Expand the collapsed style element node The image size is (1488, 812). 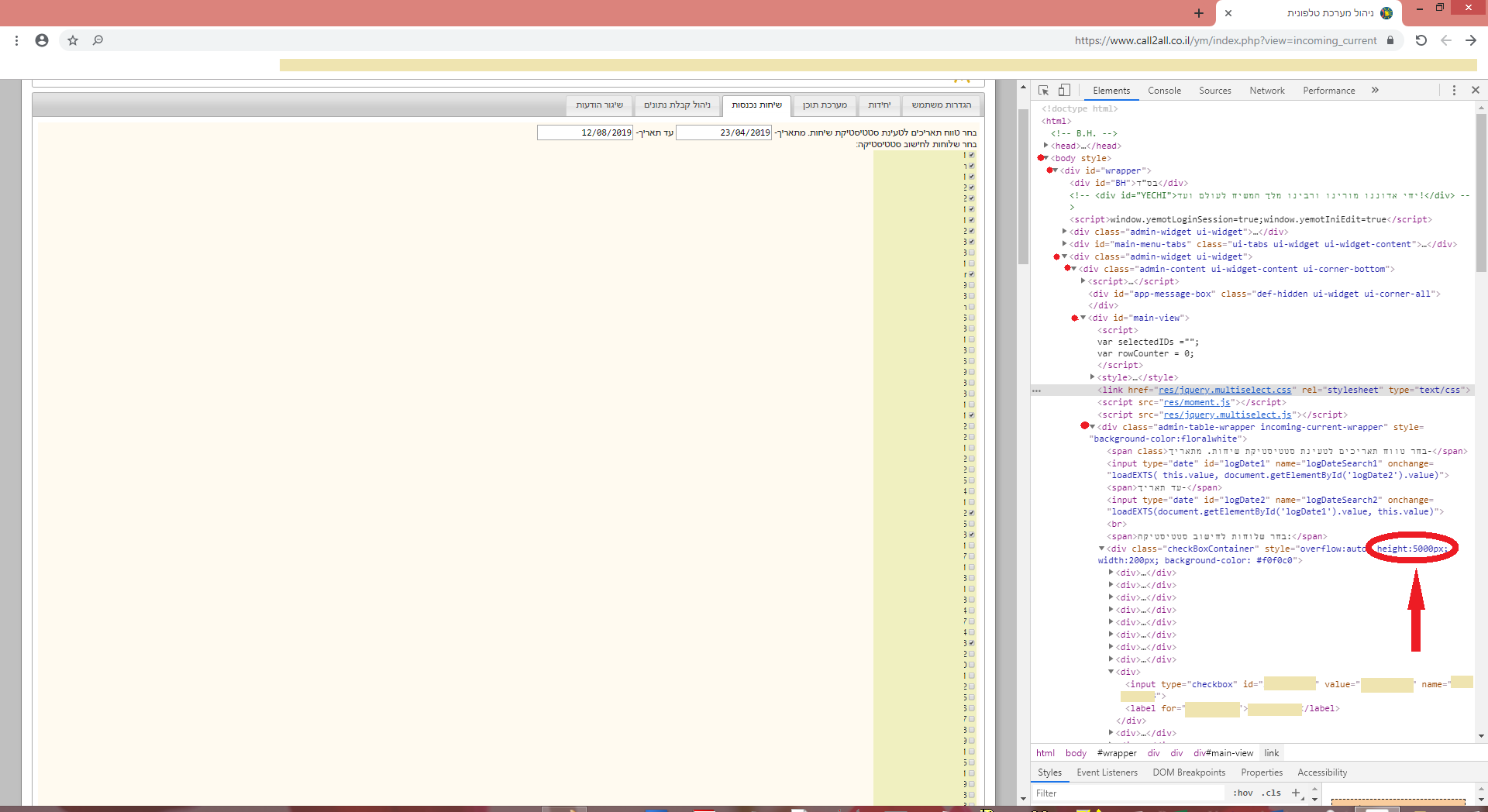(x=1092, y=377)
